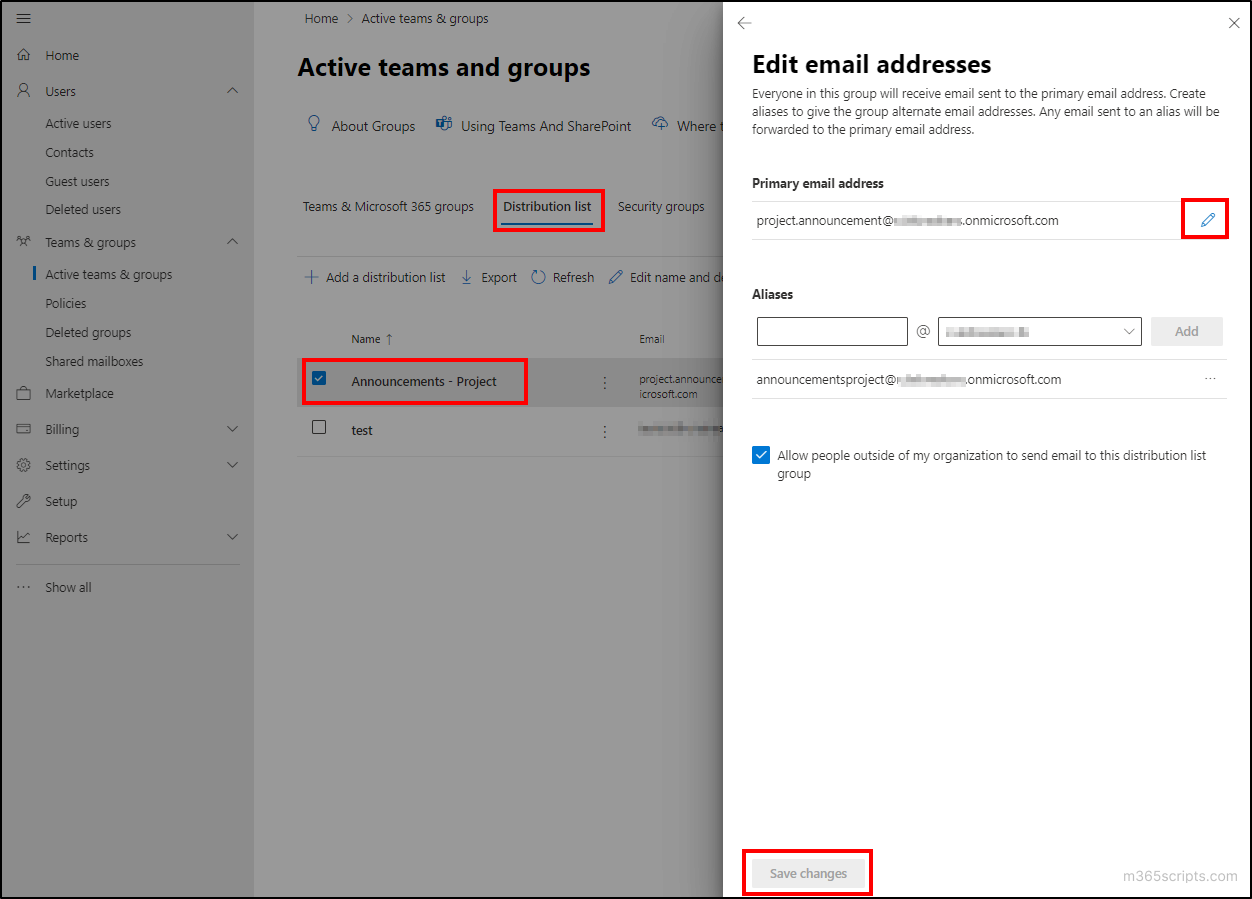The height and width of the screenshot is (899, 1252).
Task: Click the pencil icon to edit primary email address
Action: coord(1204,219)
